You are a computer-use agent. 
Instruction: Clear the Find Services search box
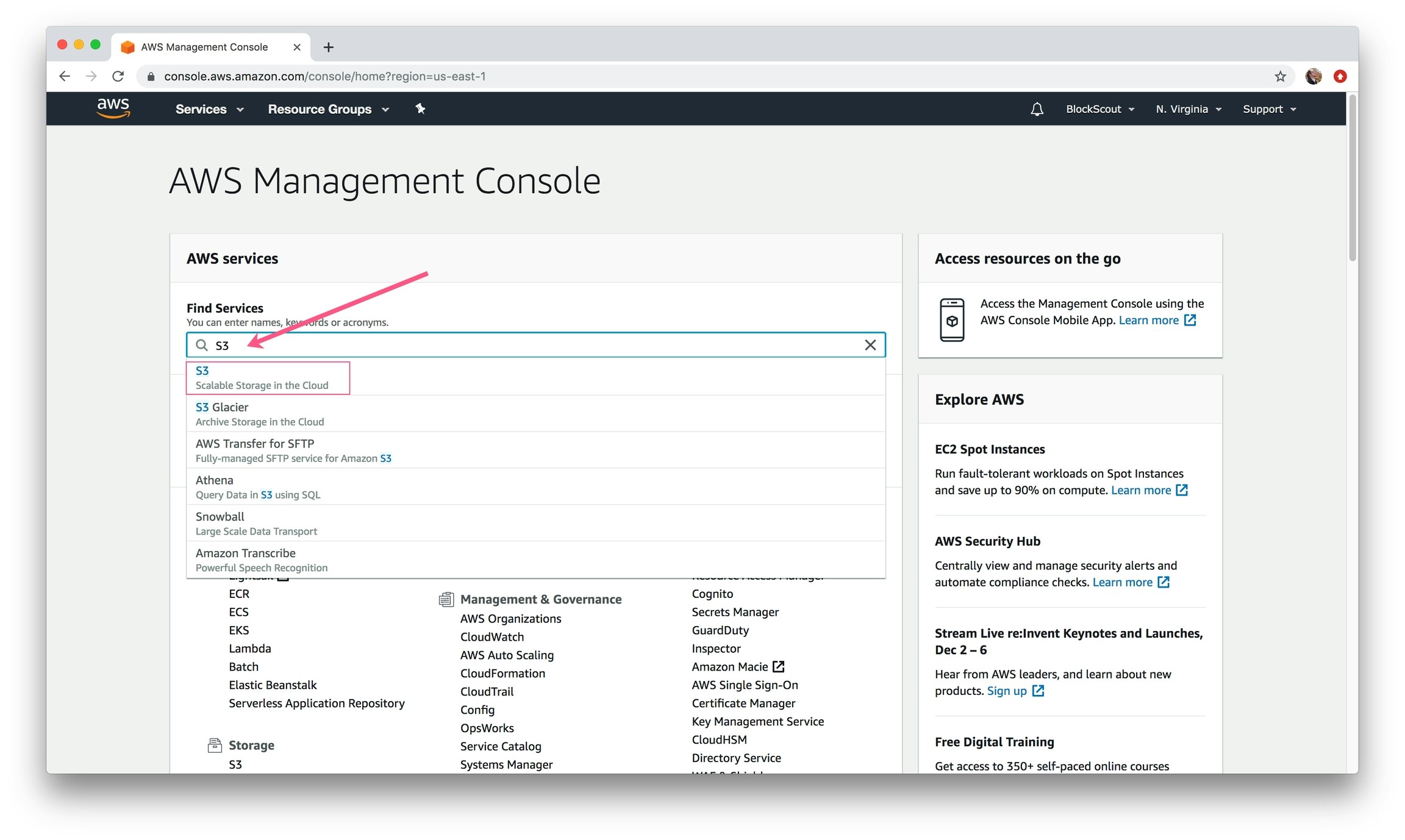pos(870,345)
